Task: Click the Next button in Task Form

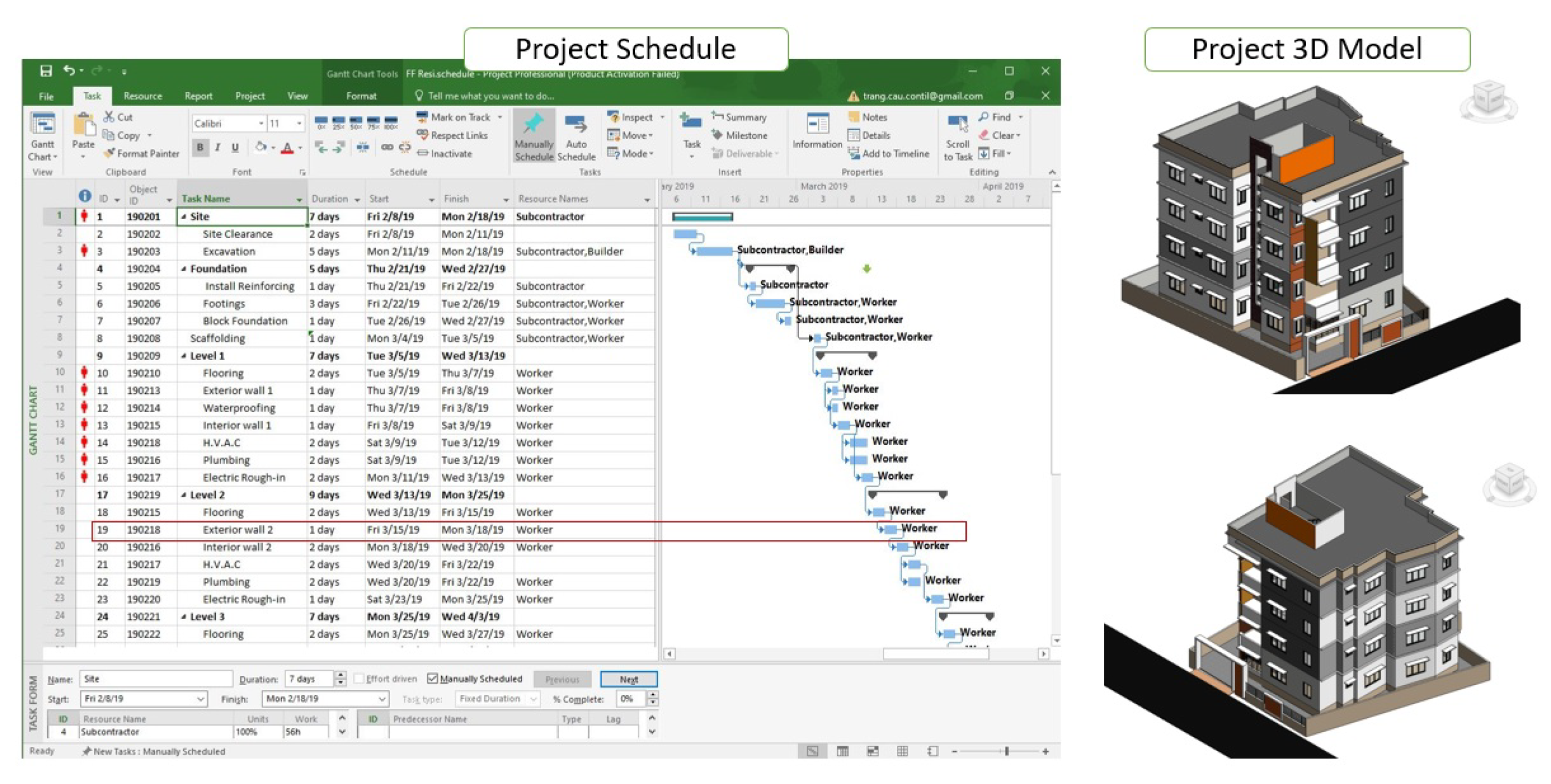Action: tap(628, 679)
